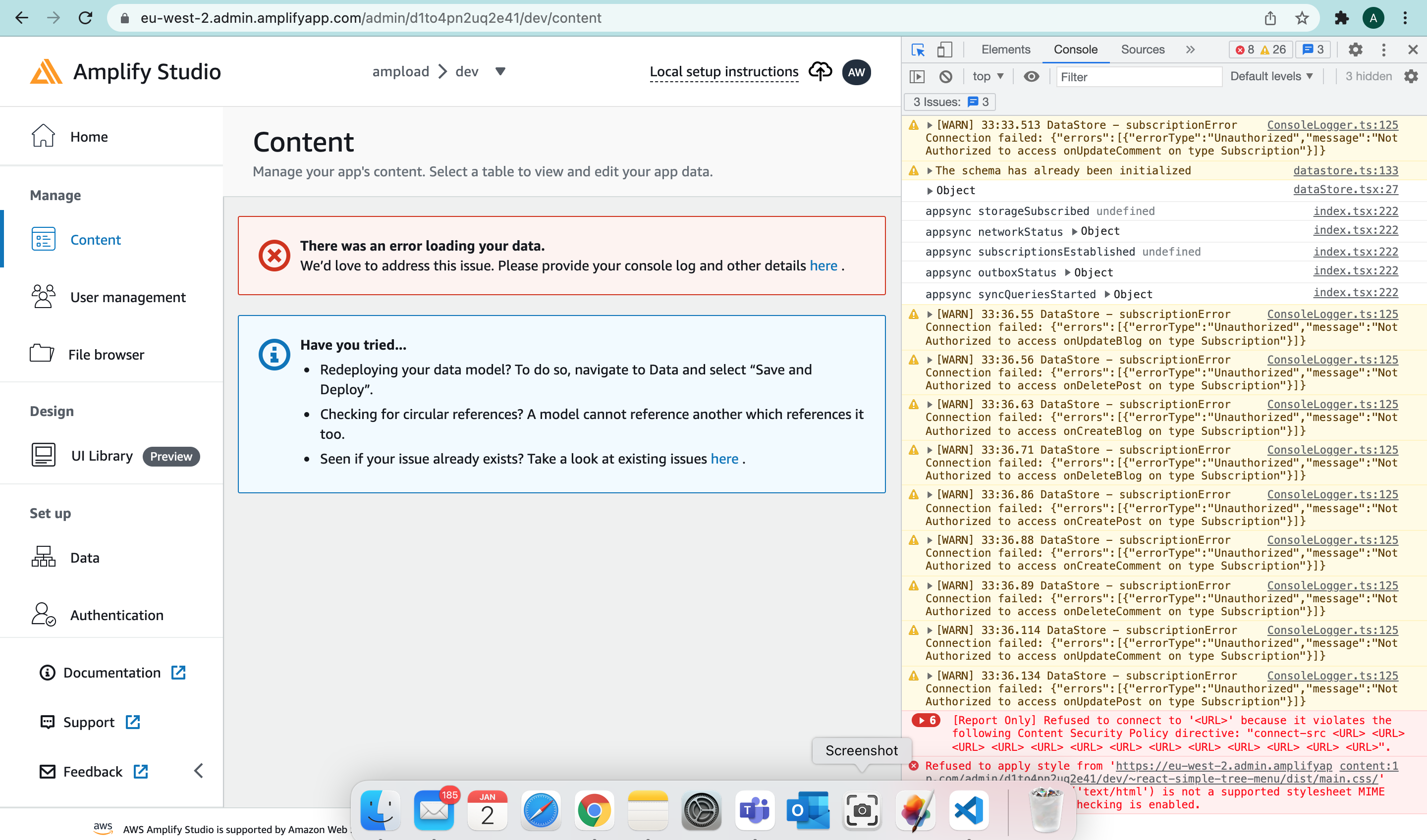1427x840 pixels.
Task: Expand the networkStatus Object
Action: 1074,231
